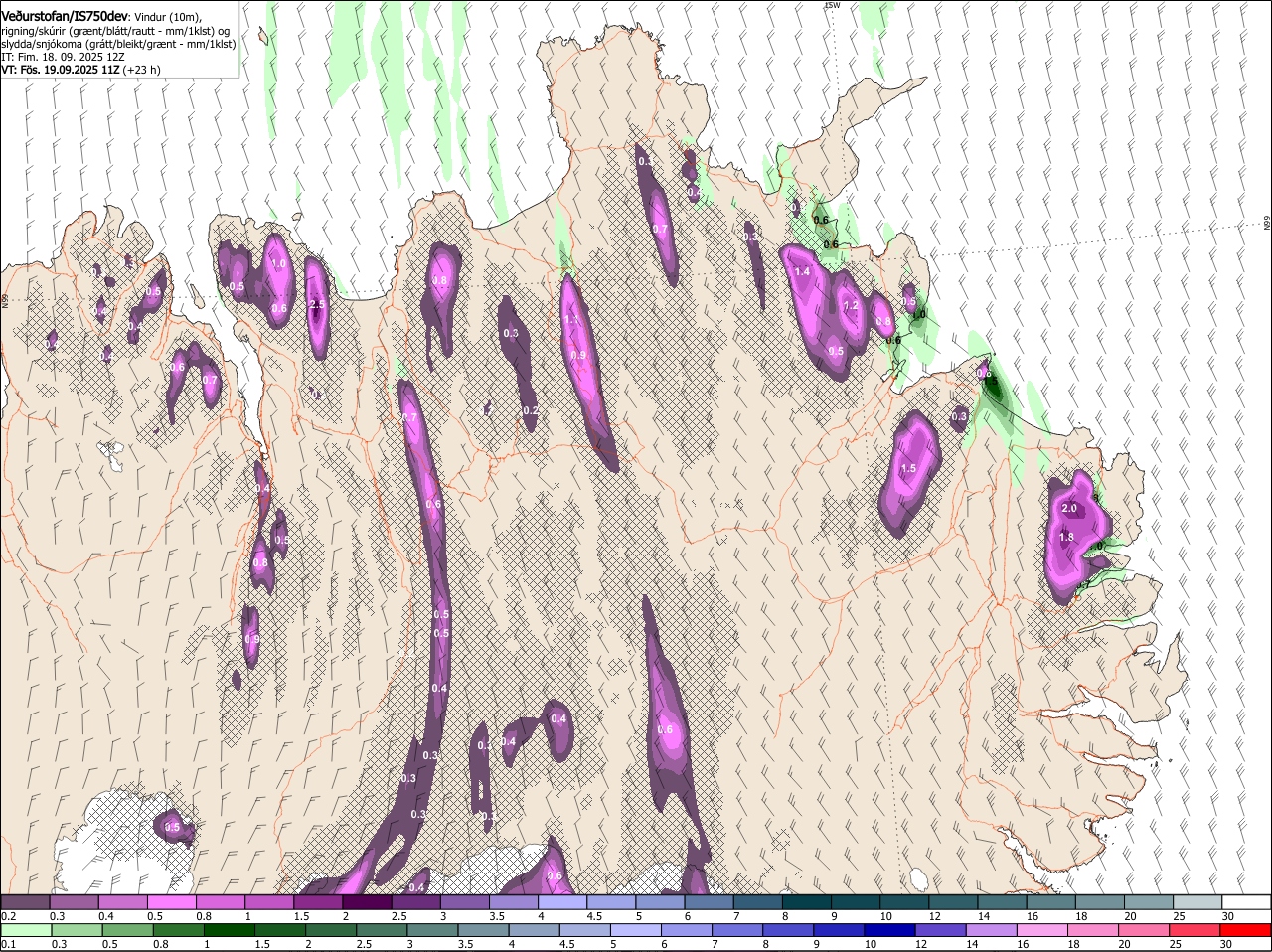Click the Veðurstofan/IS750dev title text
Image resolution: width=1272 pixels, height=952 pixels.
click(65, 17)
